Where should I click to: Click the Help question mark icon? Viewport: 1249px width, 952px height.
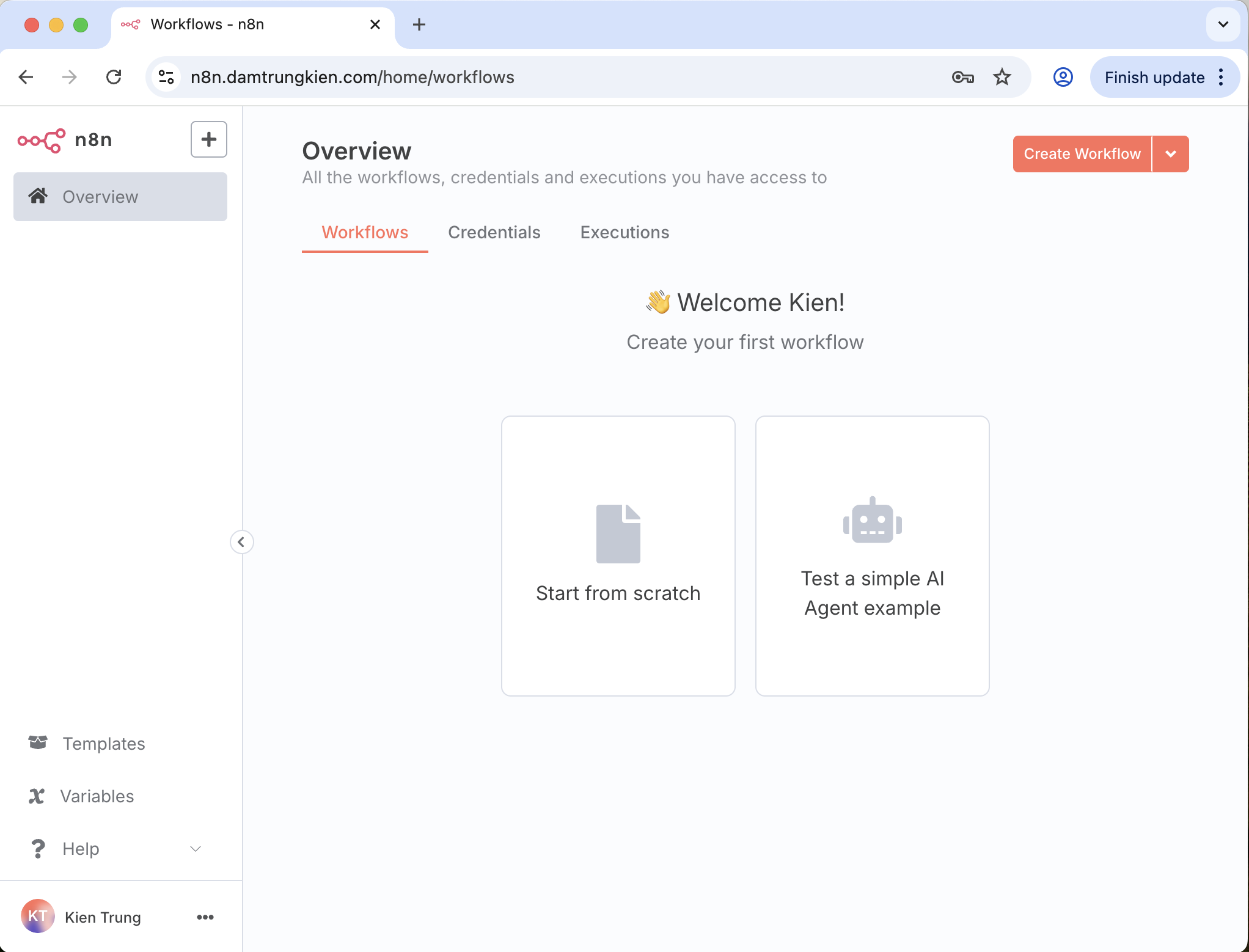[x=38, y=849]
